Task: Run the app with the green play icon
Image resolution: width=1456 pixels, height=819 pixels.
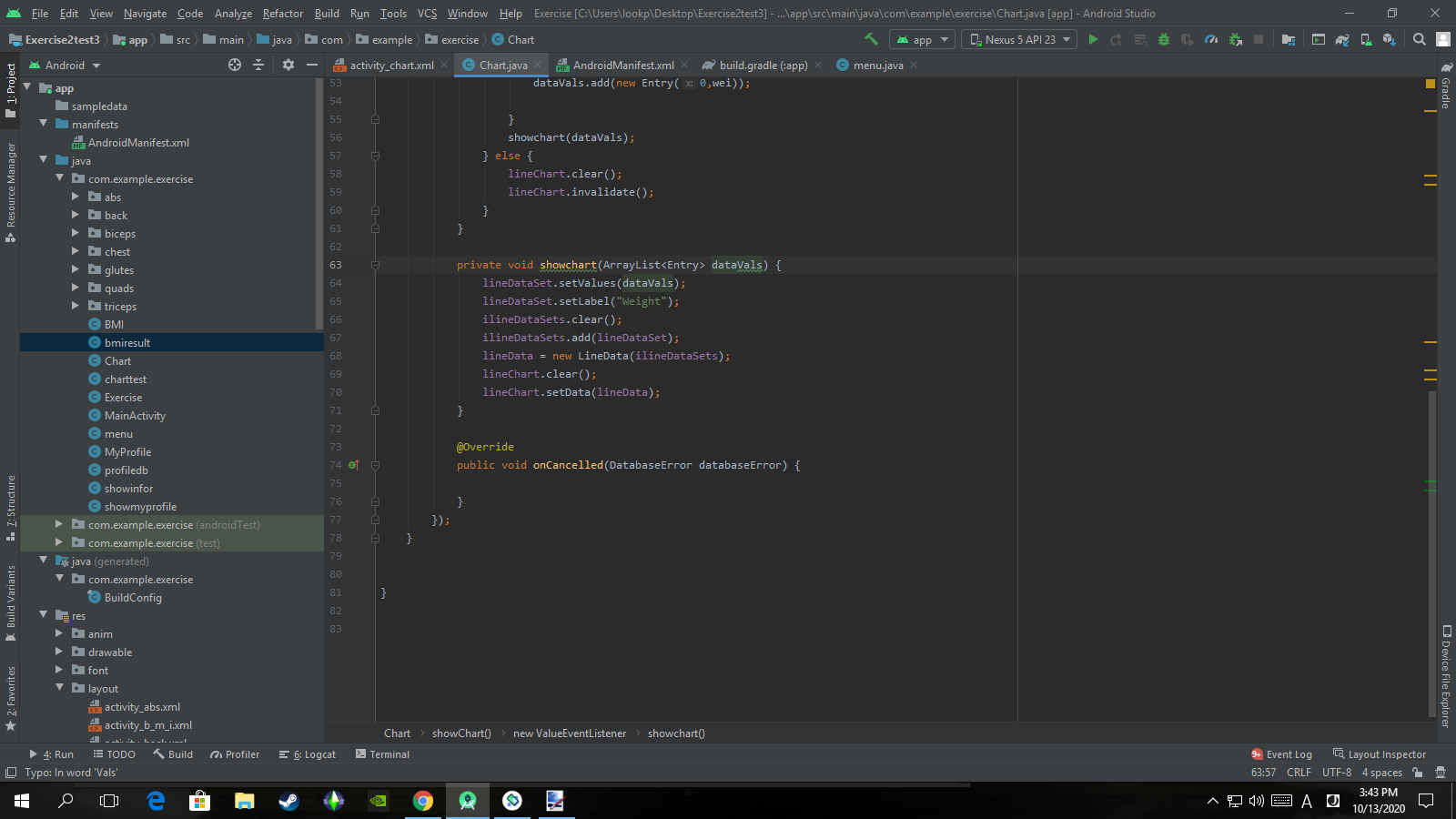Action: 1093,39
